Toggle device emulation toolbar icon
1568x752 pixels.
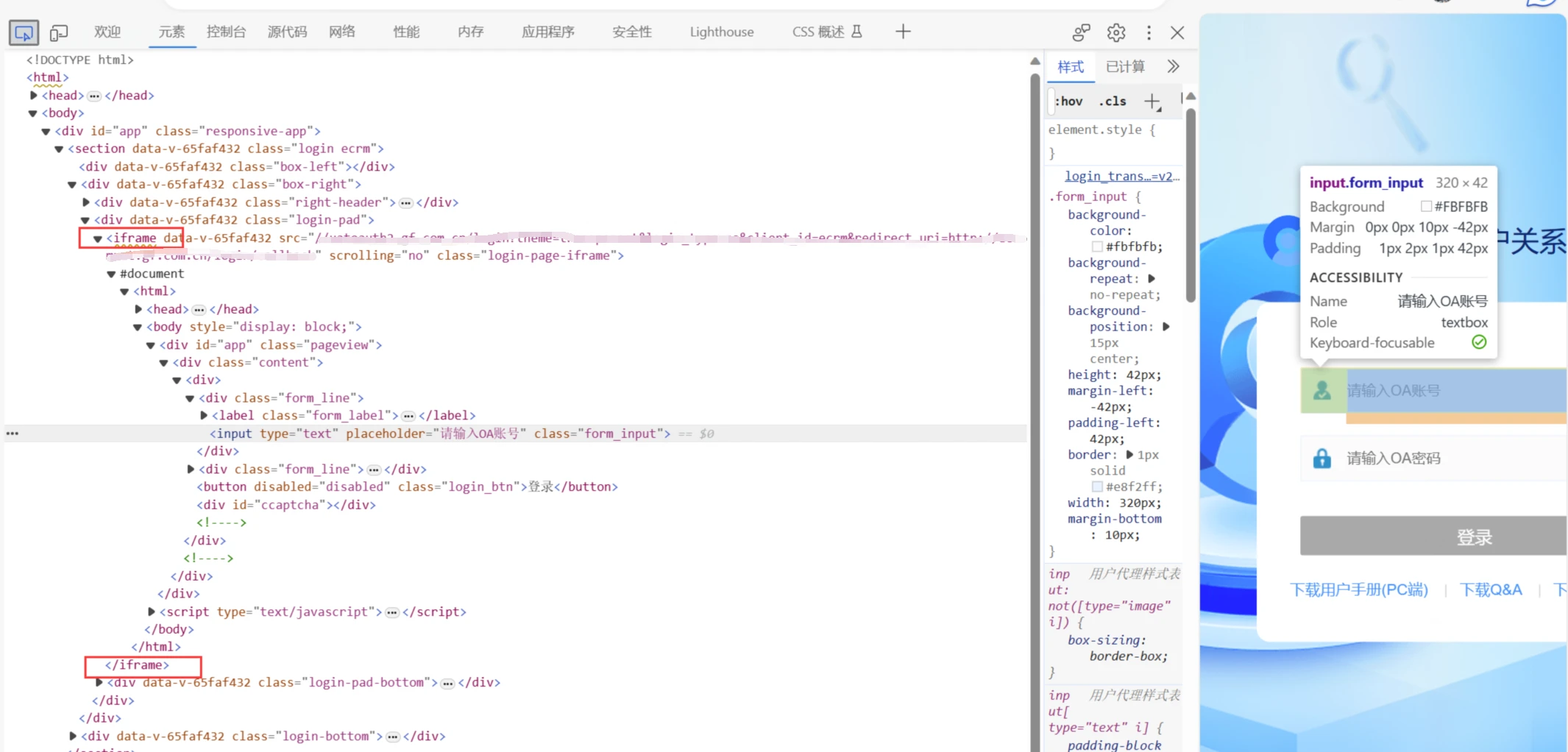tap(59, 32)
